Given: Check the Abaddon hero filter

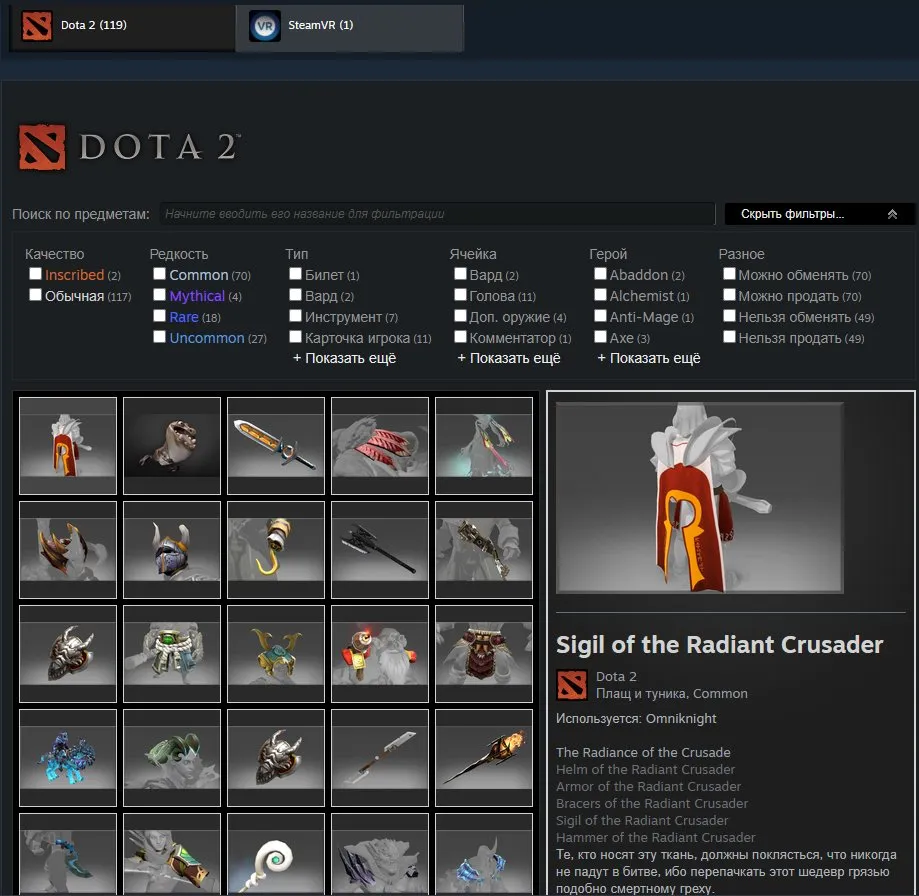Looking at the screenshot, I should 600,274.
